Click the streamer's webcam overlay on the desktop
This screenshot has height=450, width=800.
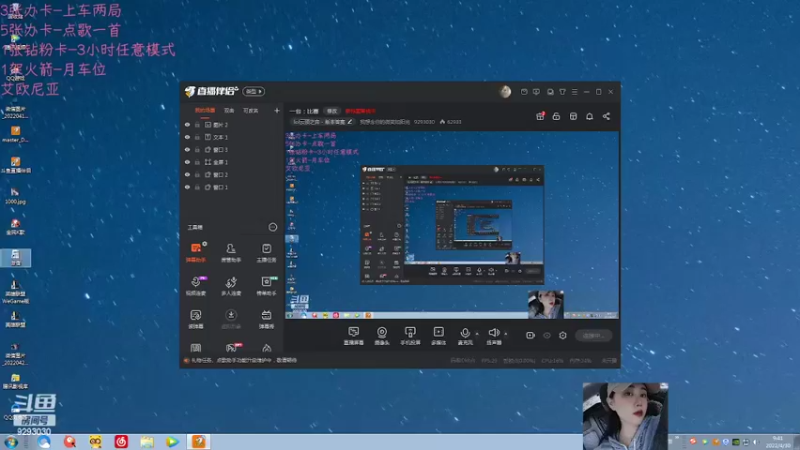tap(625, 416)
